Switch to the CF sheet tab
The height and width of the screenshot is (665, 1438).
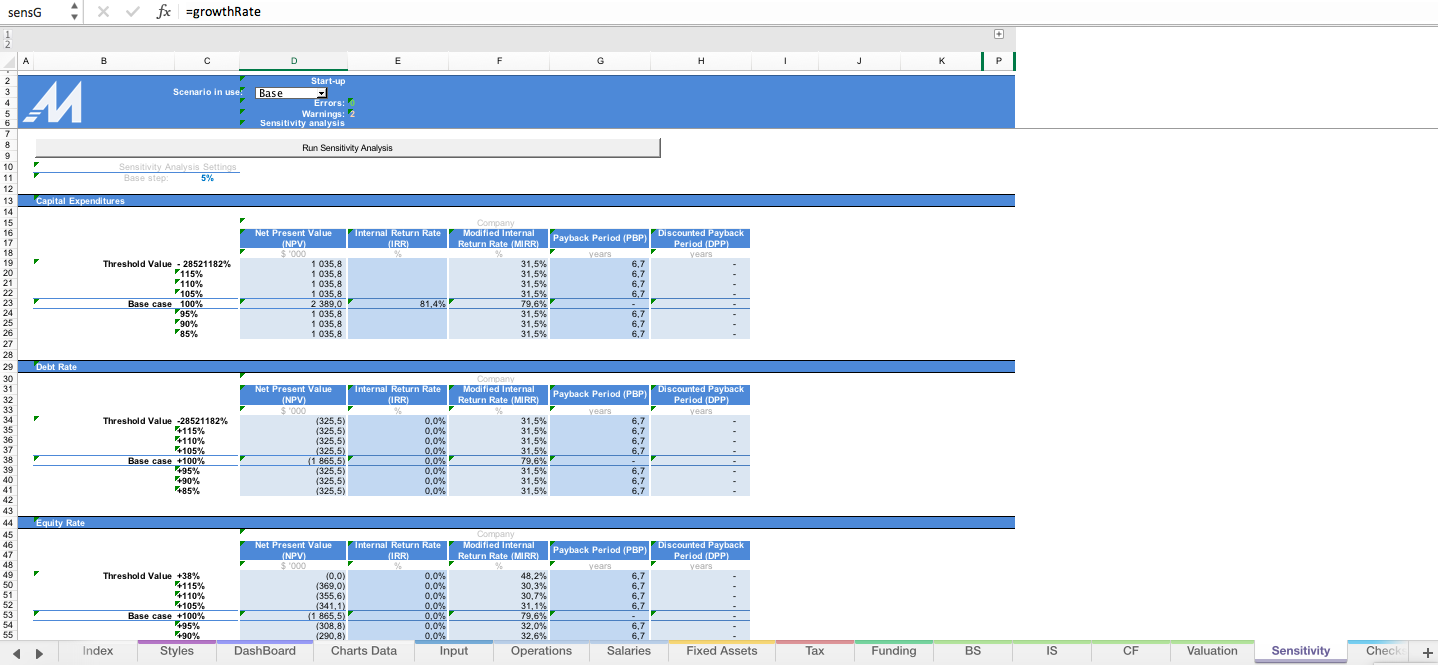point(1131,650)
